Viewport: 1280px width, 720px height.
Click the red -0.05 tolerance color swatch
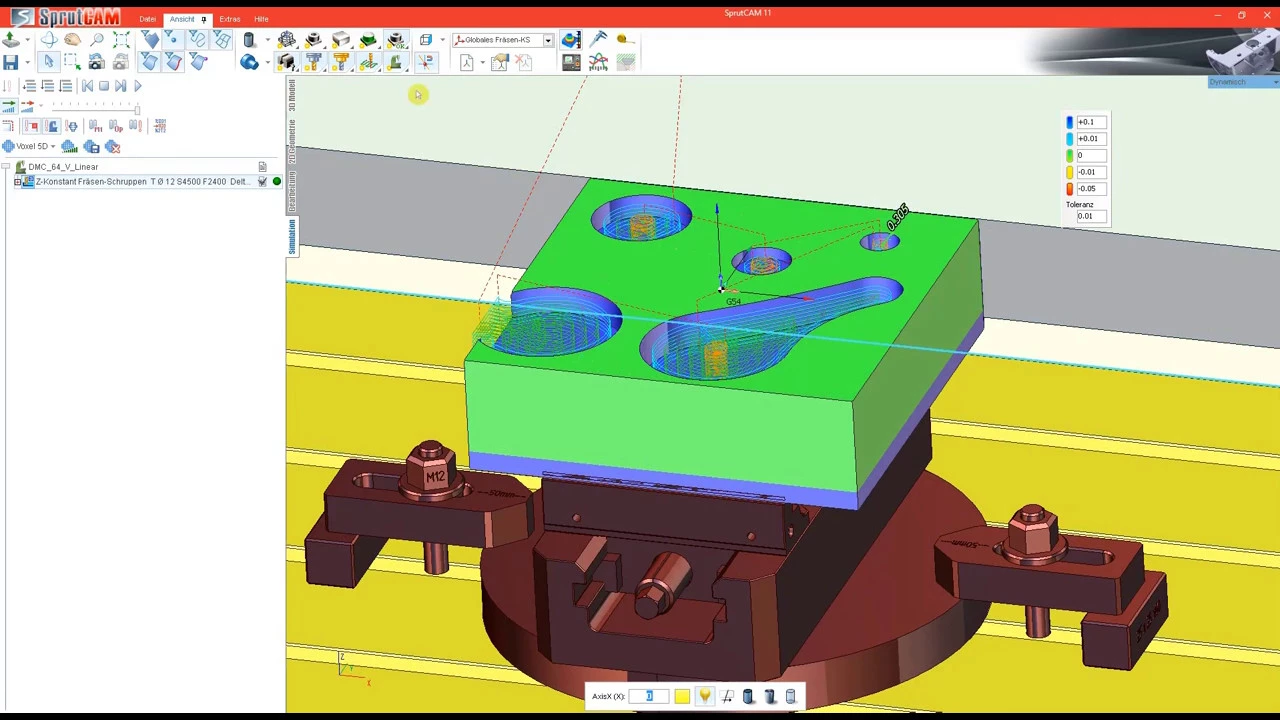coord(1070,189)
